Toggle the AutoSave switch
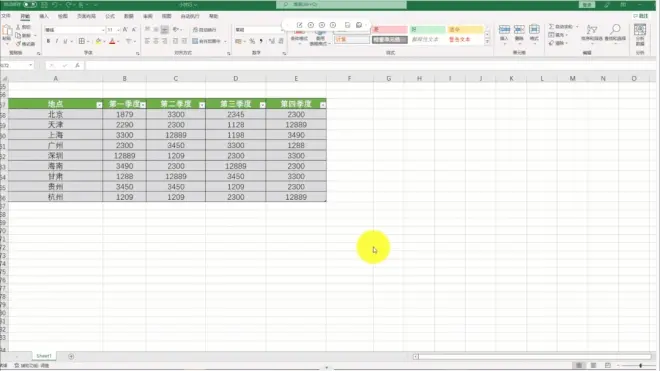 pyautogui.click(x=29, y=5)
